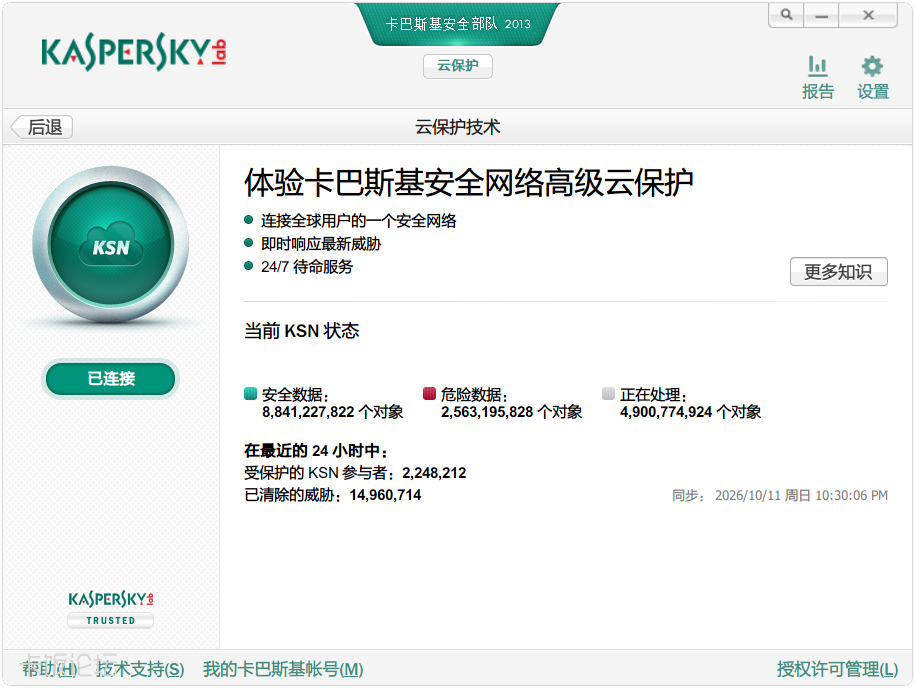Image resolution: width=915 pixels, height=688 pixels.
Task: Open the 帮助(H) link
Action: (50, 669)
